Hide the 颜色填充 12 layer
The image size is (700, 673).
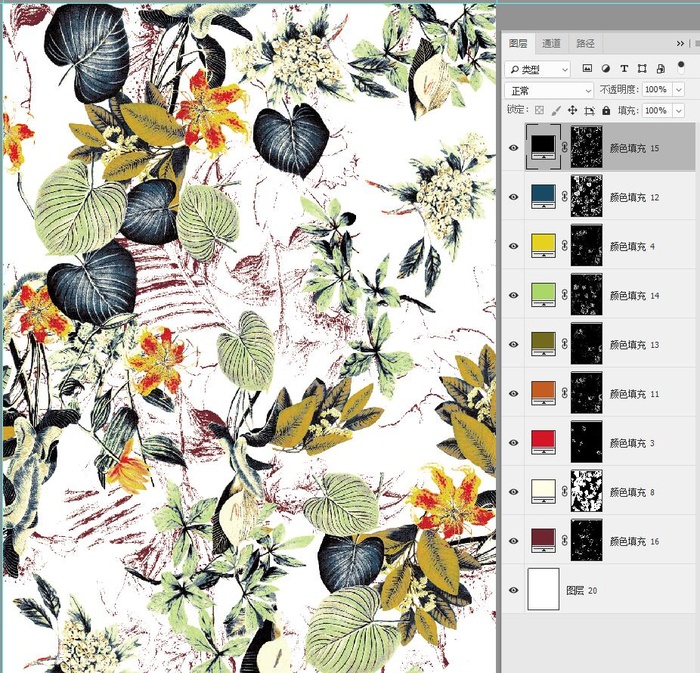click(x=514, y=197)
